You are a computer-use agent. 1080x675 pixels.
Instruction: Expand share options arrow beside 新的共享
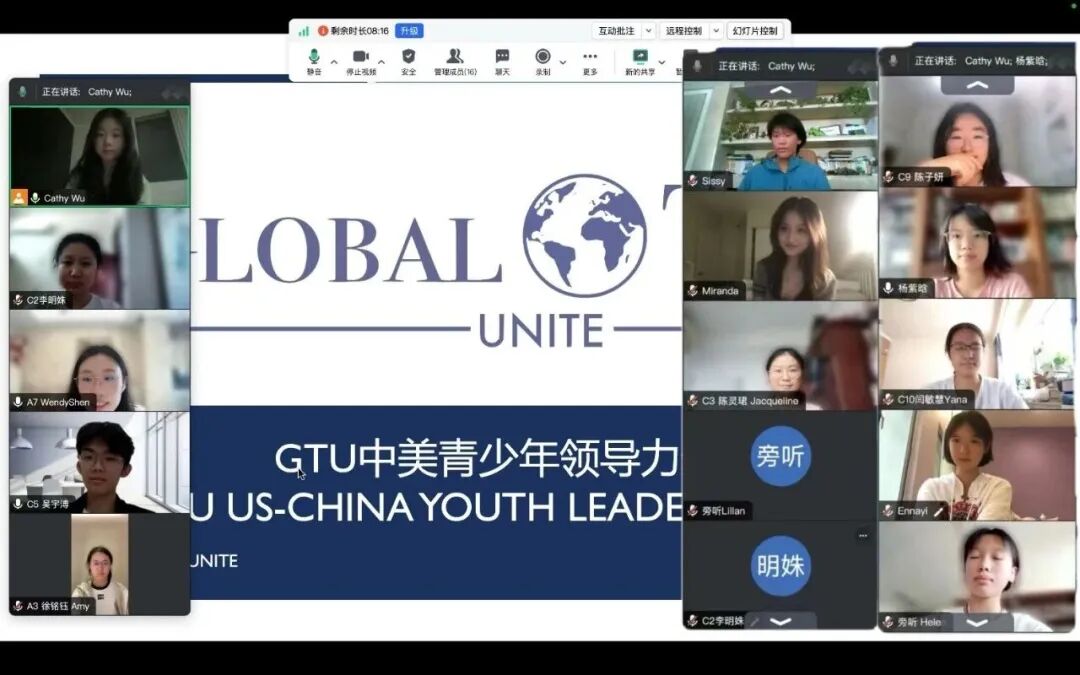[x=662, y=62]
